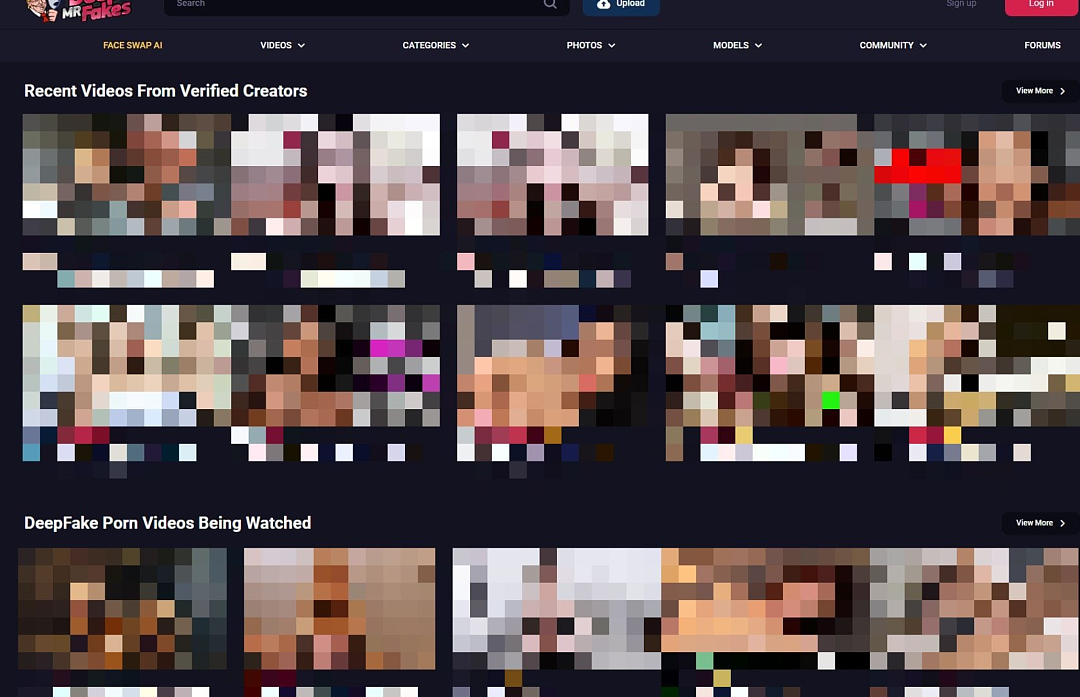This screenshot has height=697, width=1080.
Task: Click the chevron beside Community
Action: pos(923,45)
